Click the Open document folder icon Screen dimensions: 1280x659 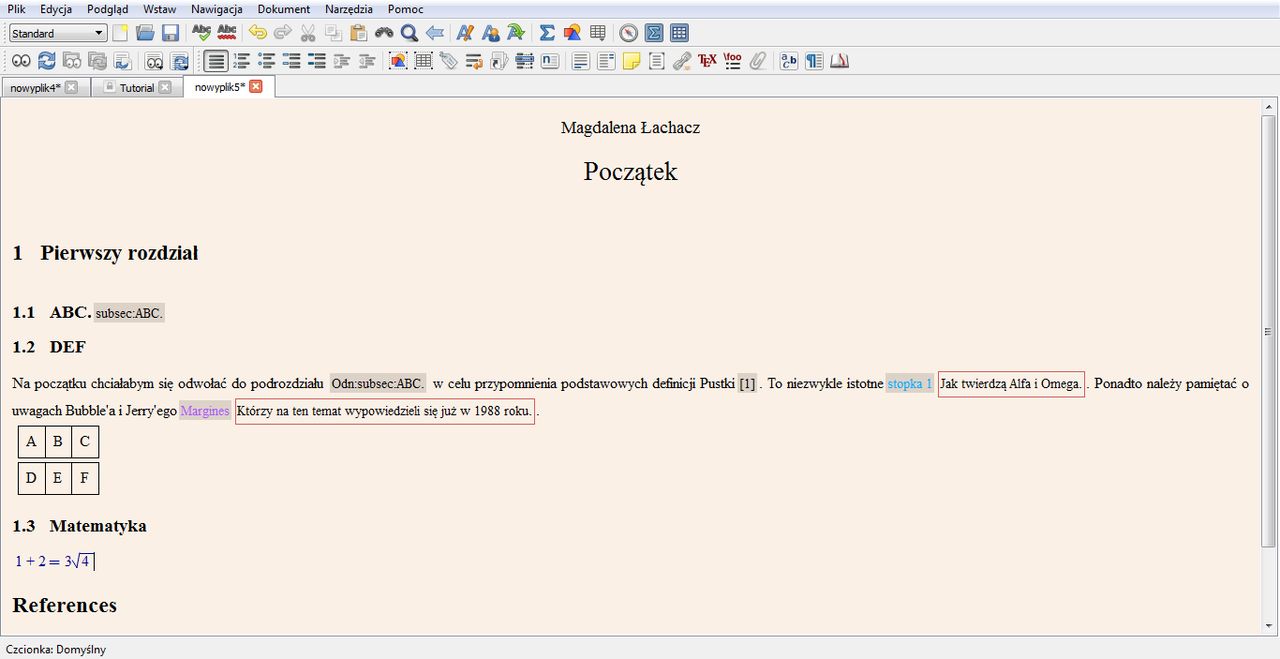[x=145, y=33]
